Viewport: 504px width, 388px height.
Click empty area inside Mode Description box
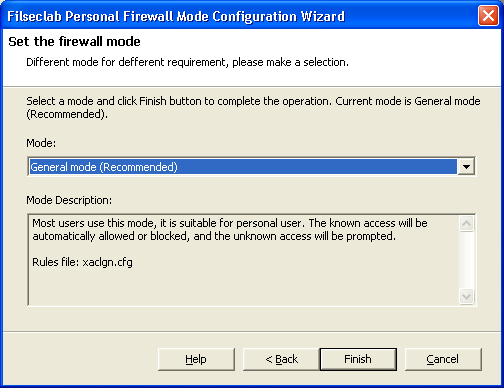coord(243,285)
